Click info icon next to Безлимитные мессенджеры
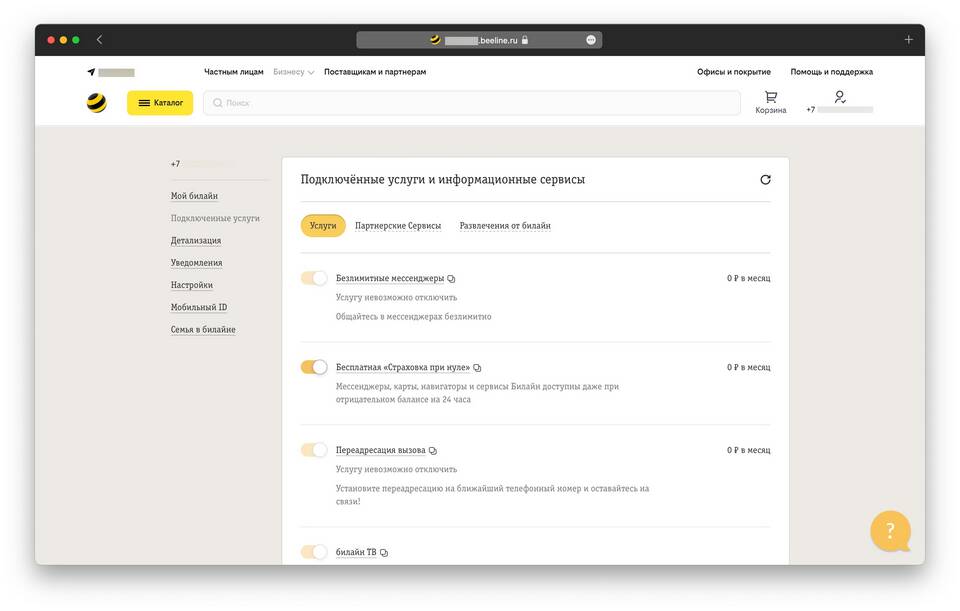This screenshot has height=611, width=960. pos(452,279)
